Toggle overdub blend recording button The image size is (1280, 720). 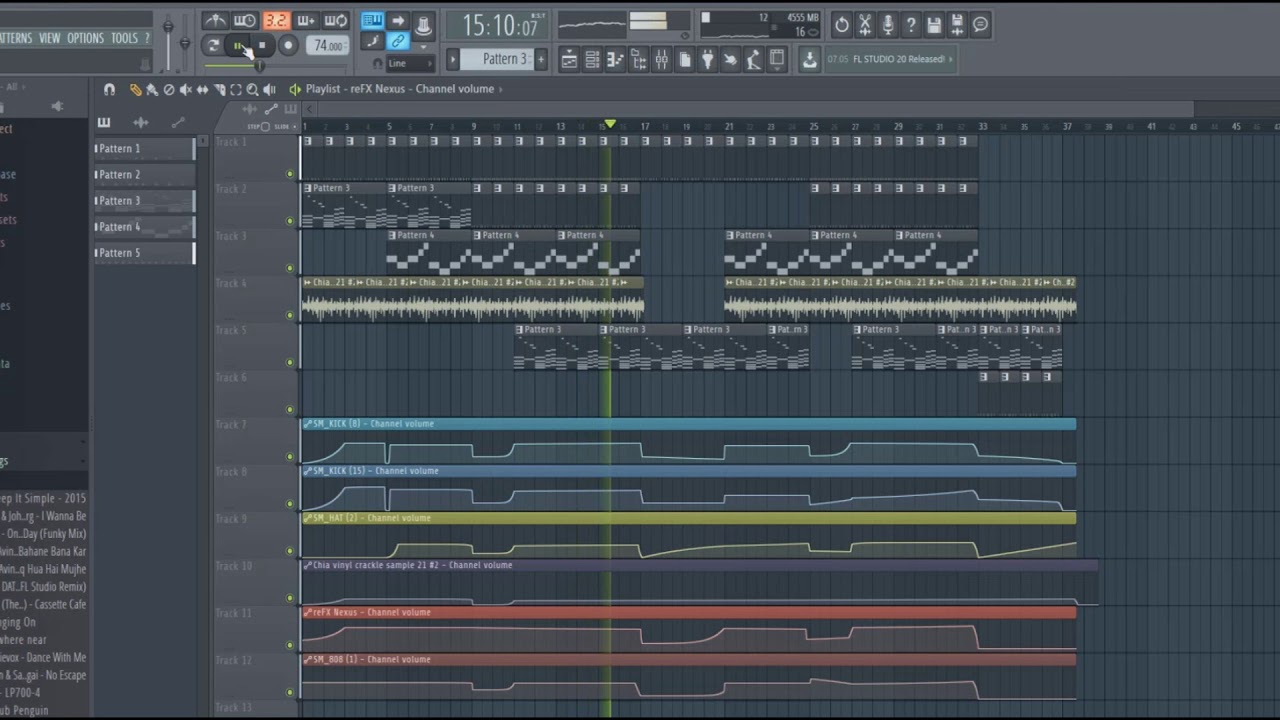[306, 21]
